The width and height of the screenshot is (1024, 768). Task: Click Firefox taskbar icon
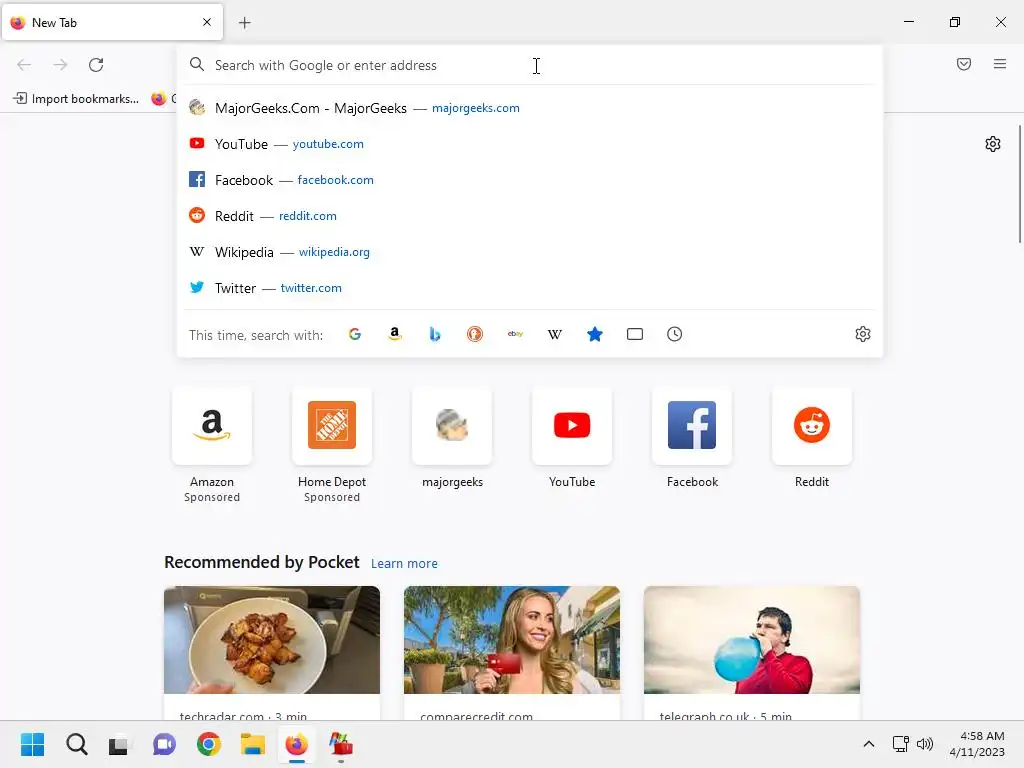pyautogui.click(x=296, y=744)
